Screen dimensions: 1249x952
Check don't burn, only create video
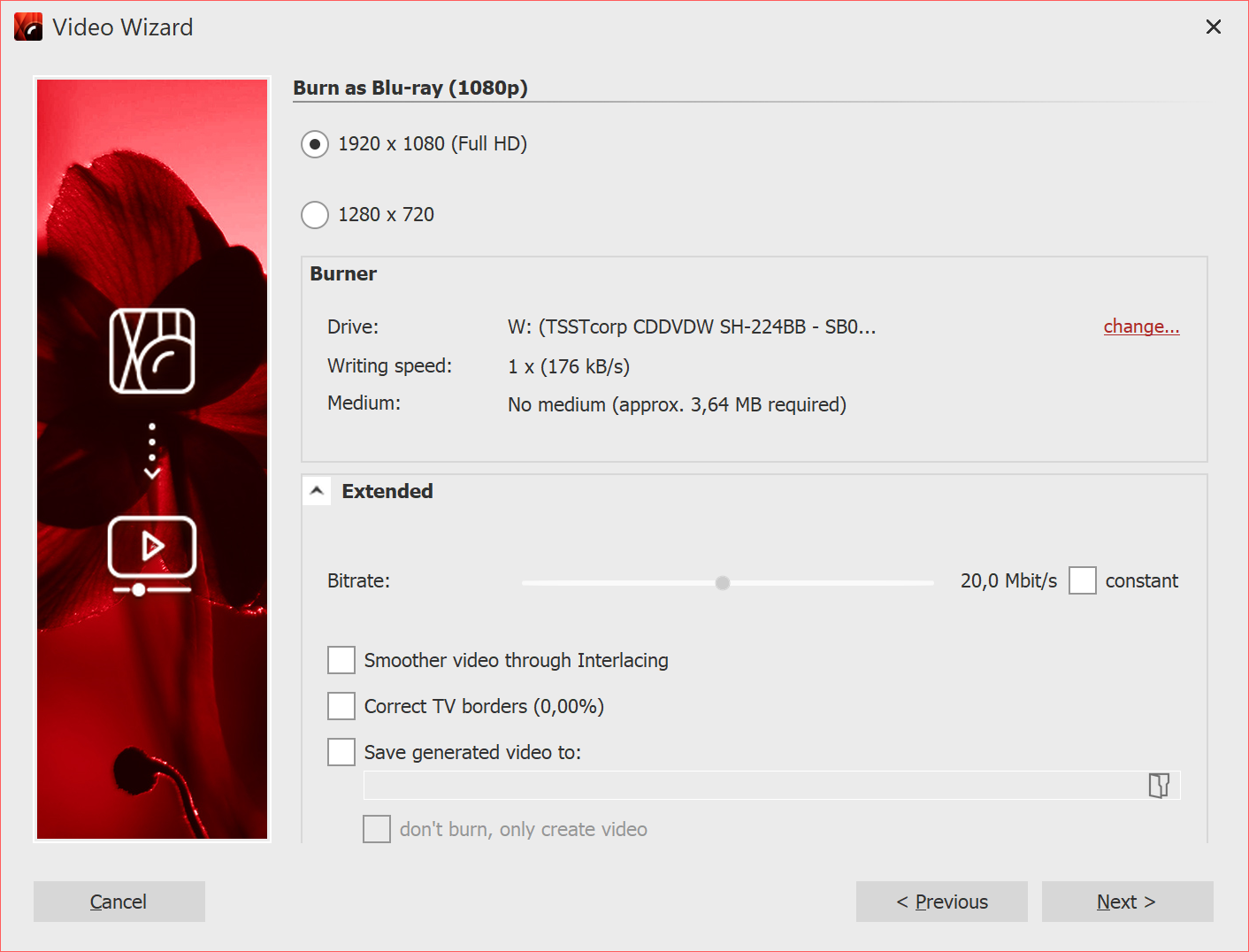click(x=377, y=829)
